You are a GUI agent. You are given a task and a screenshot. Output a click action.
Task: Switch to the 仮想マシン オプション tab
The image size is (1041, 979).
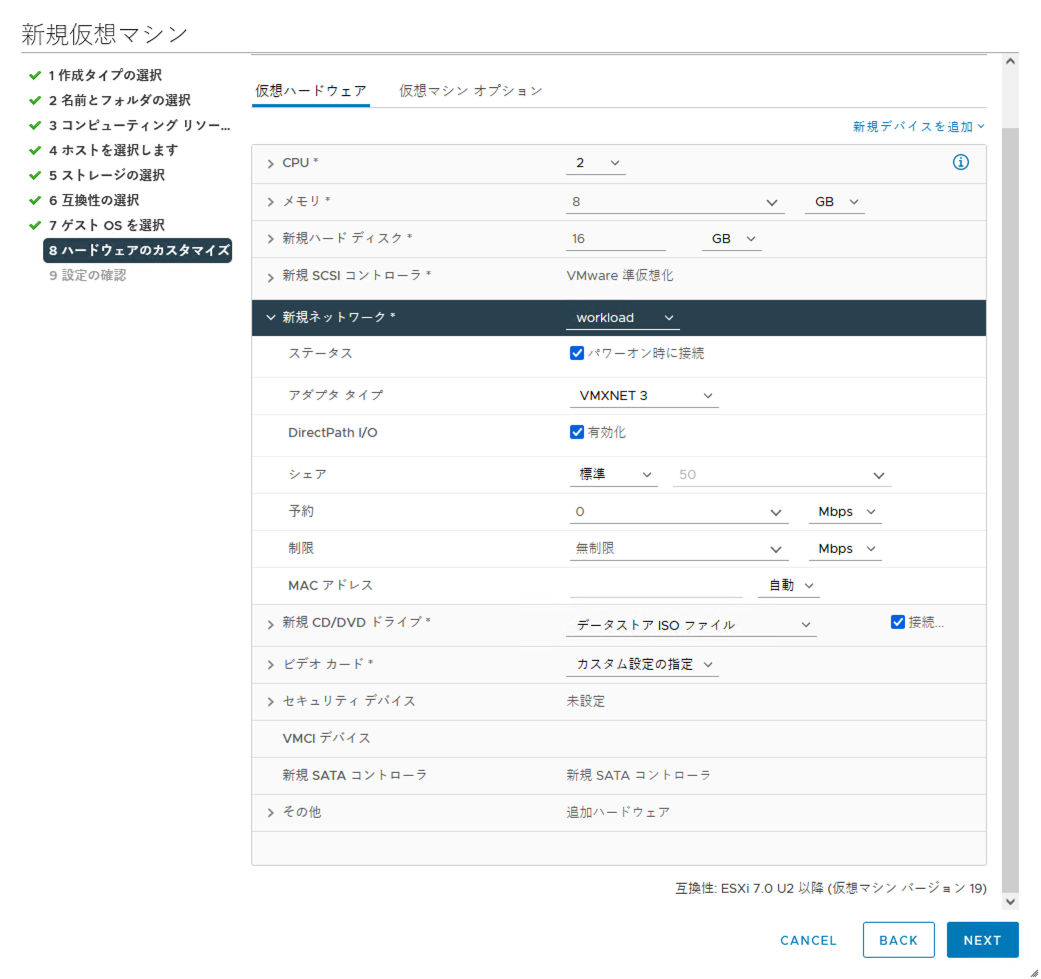click(x=471, y=91)
